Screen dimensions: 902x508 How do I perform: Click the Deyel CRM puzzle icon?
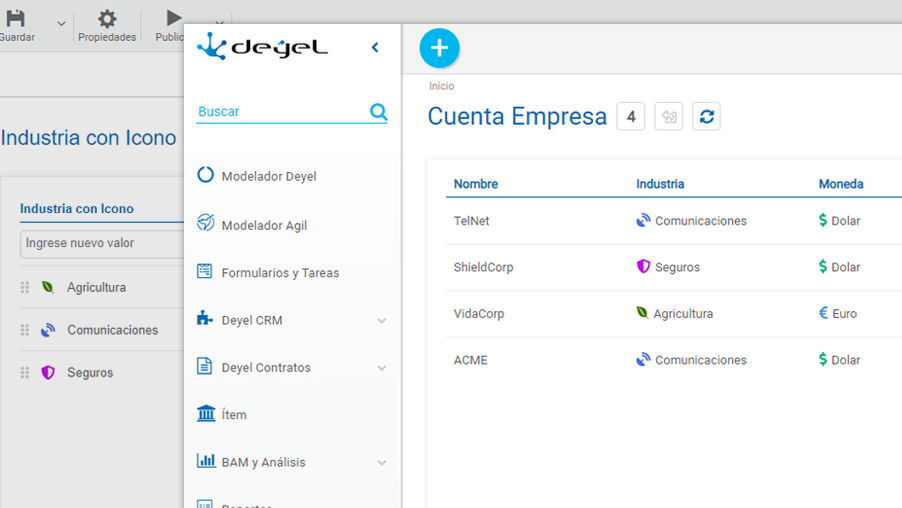pyautogui.click(x=204, y=318)
